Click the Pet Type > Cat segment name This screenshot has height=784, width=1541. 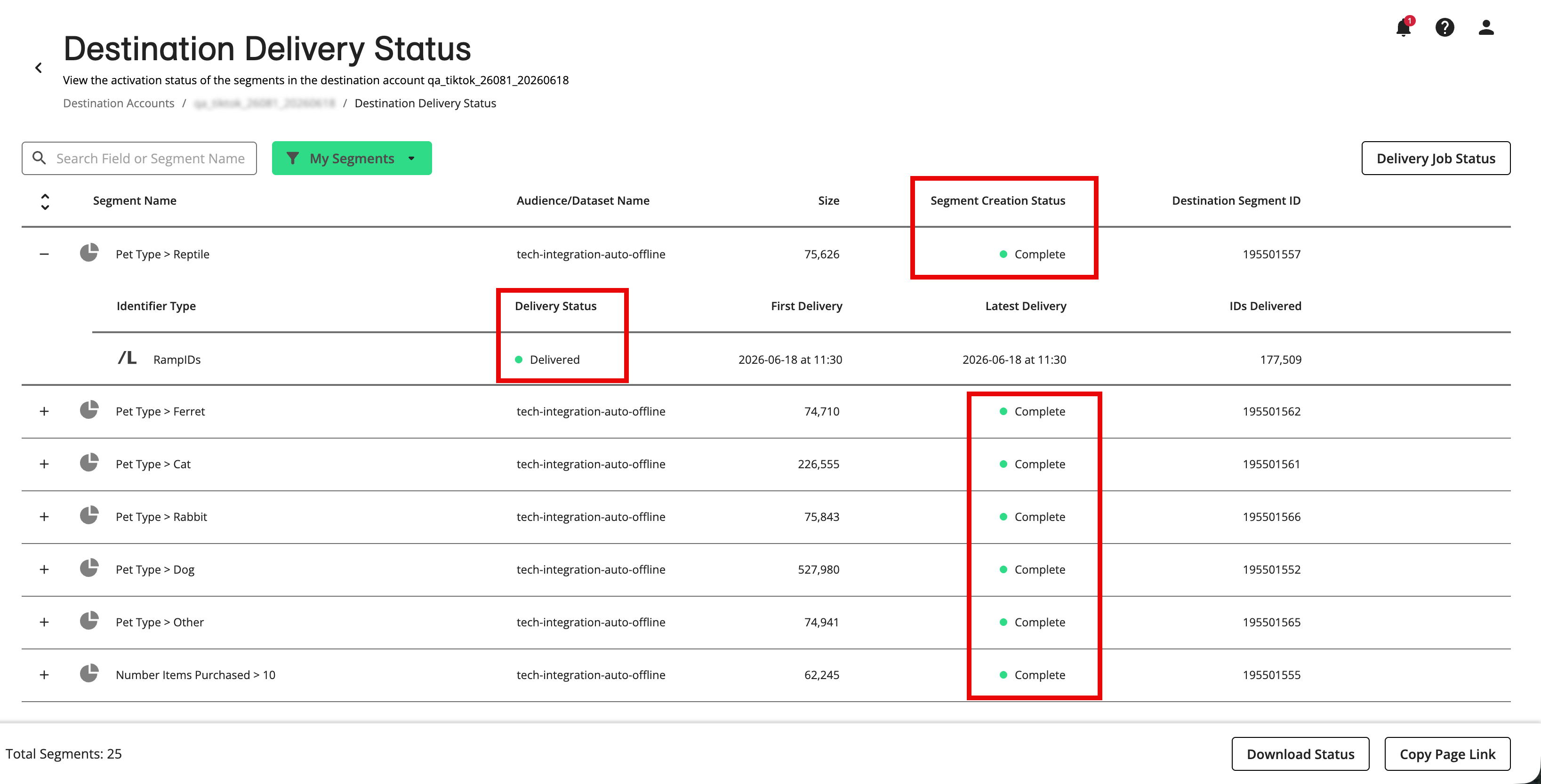tap(153, 464)
